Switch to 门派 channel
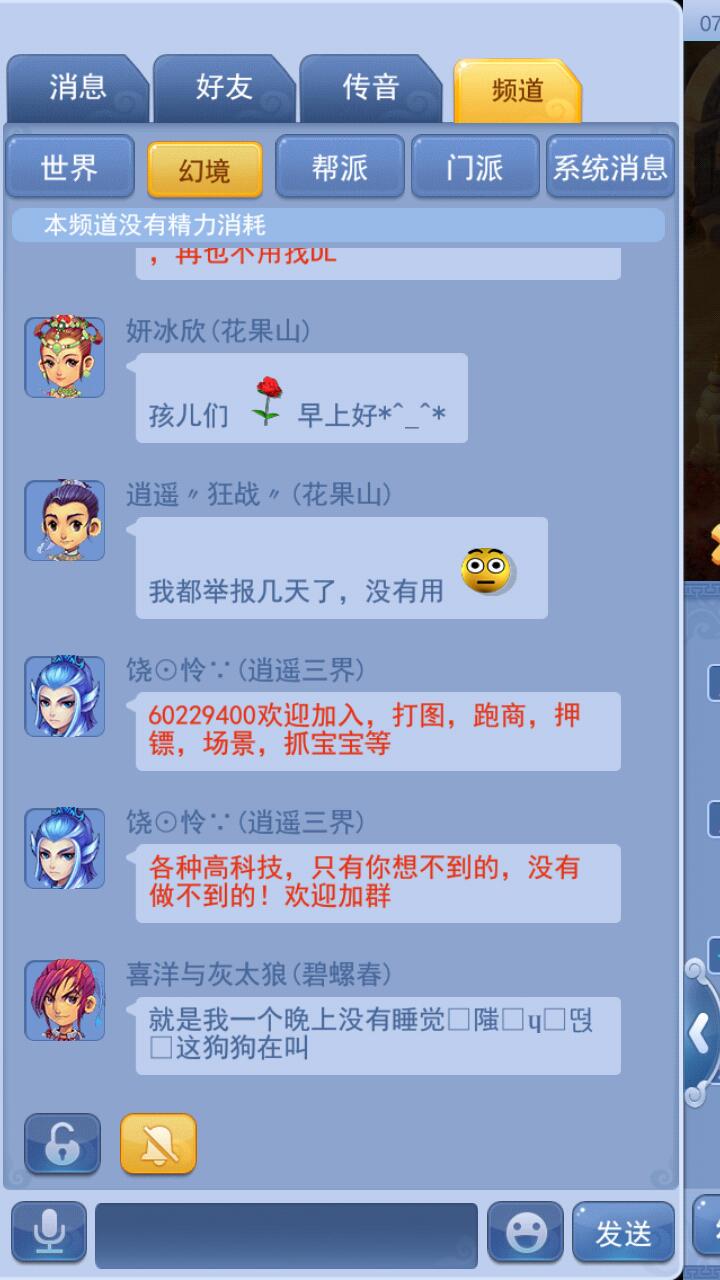 pos(475,167)
